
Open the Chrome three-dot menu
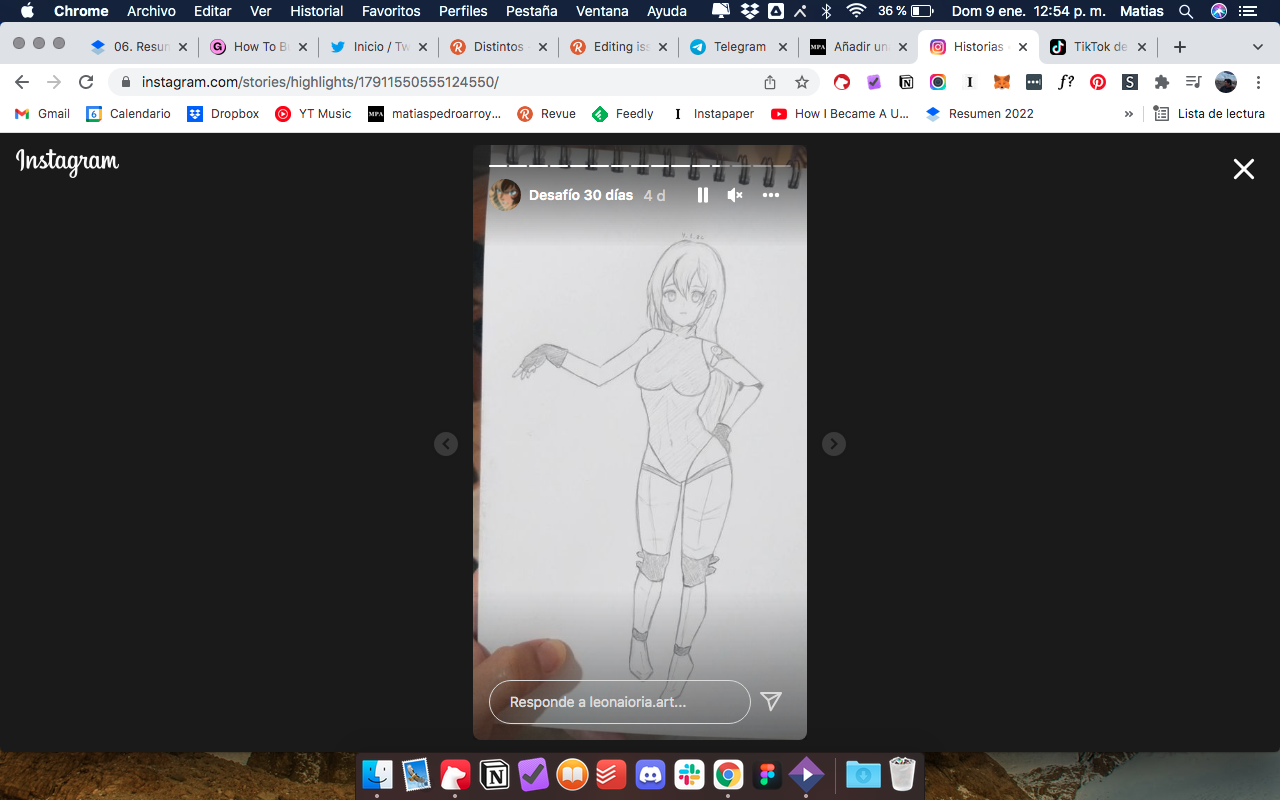pyautogui.click(x=1258, y=82)
